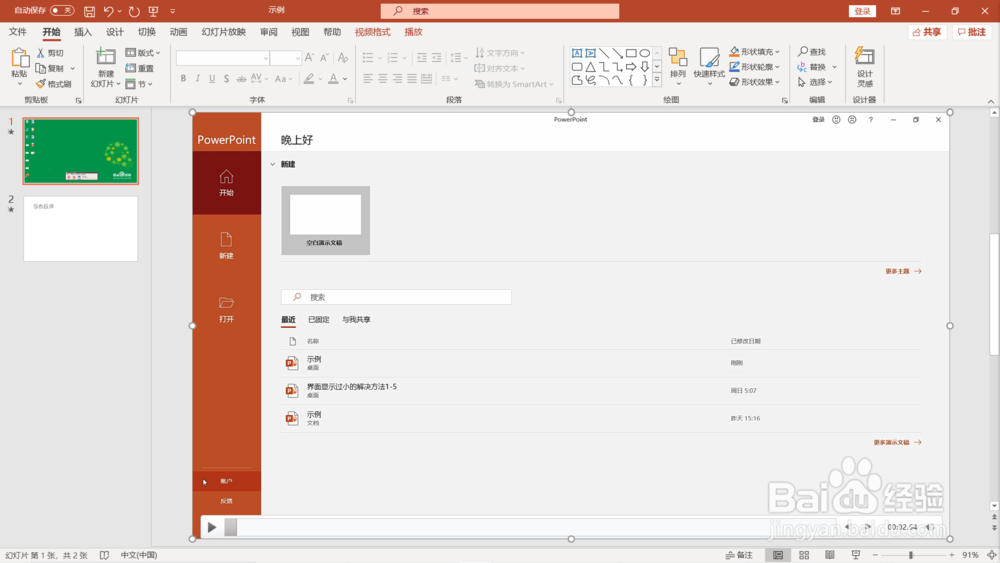Image resolution: width=1000 pixels, height=563 pixels.
Task: Underline the selected text
Action: click(x=212, y=78)
